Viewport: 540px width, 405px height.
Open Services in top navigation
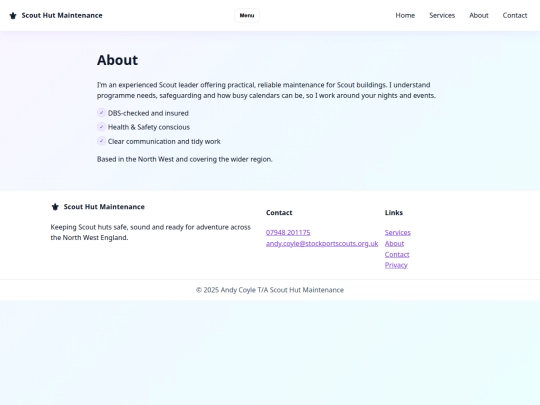pos(442,15)
